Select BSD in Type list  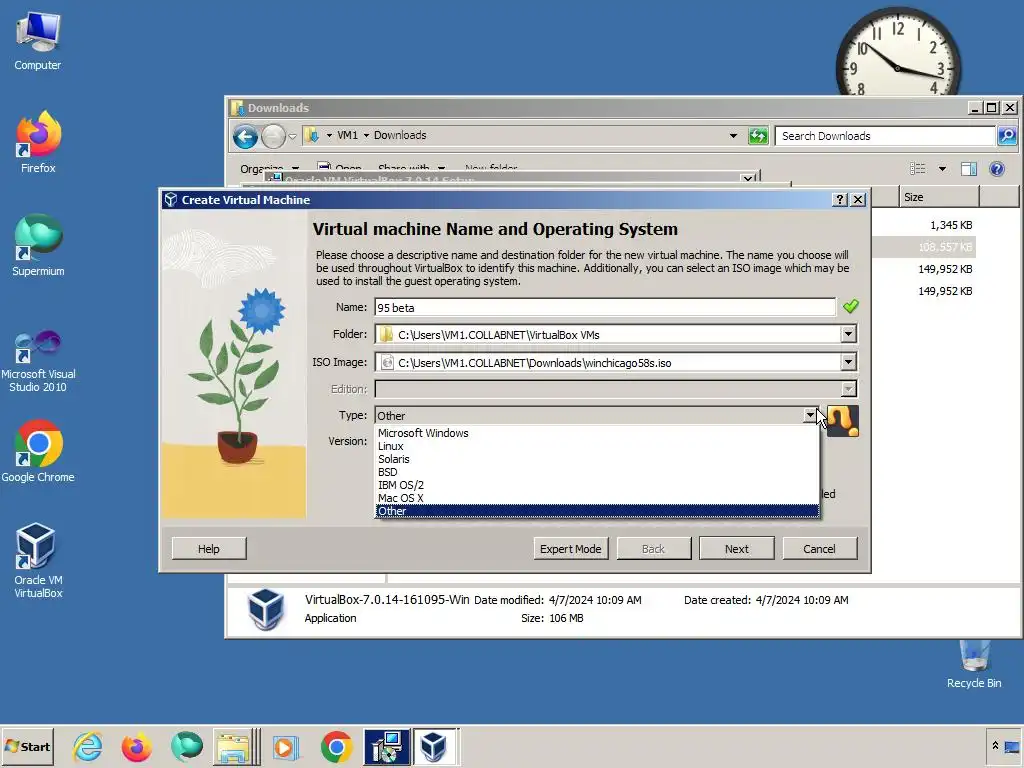597,472
